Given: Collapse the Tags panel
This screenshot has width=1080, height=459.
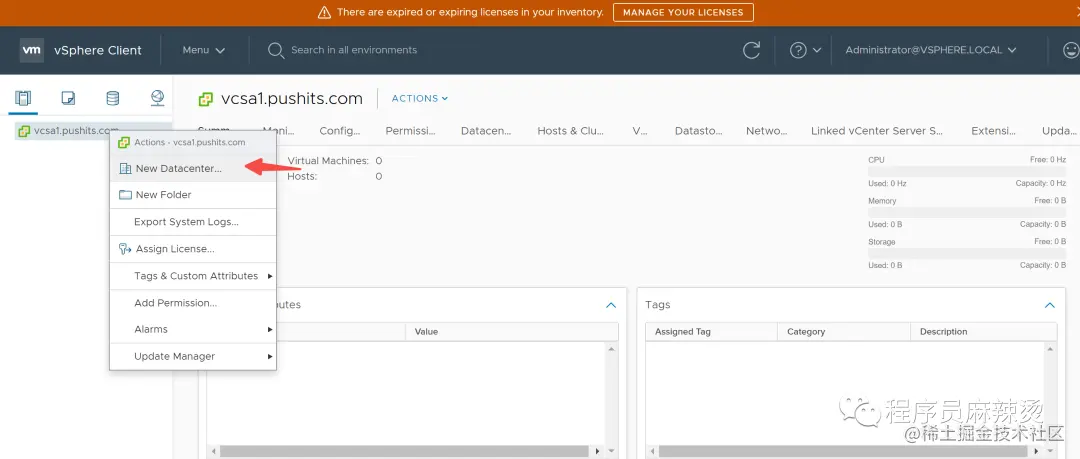Looking at the screenshot, I should pyautogui.click(x=1049, y=305).
